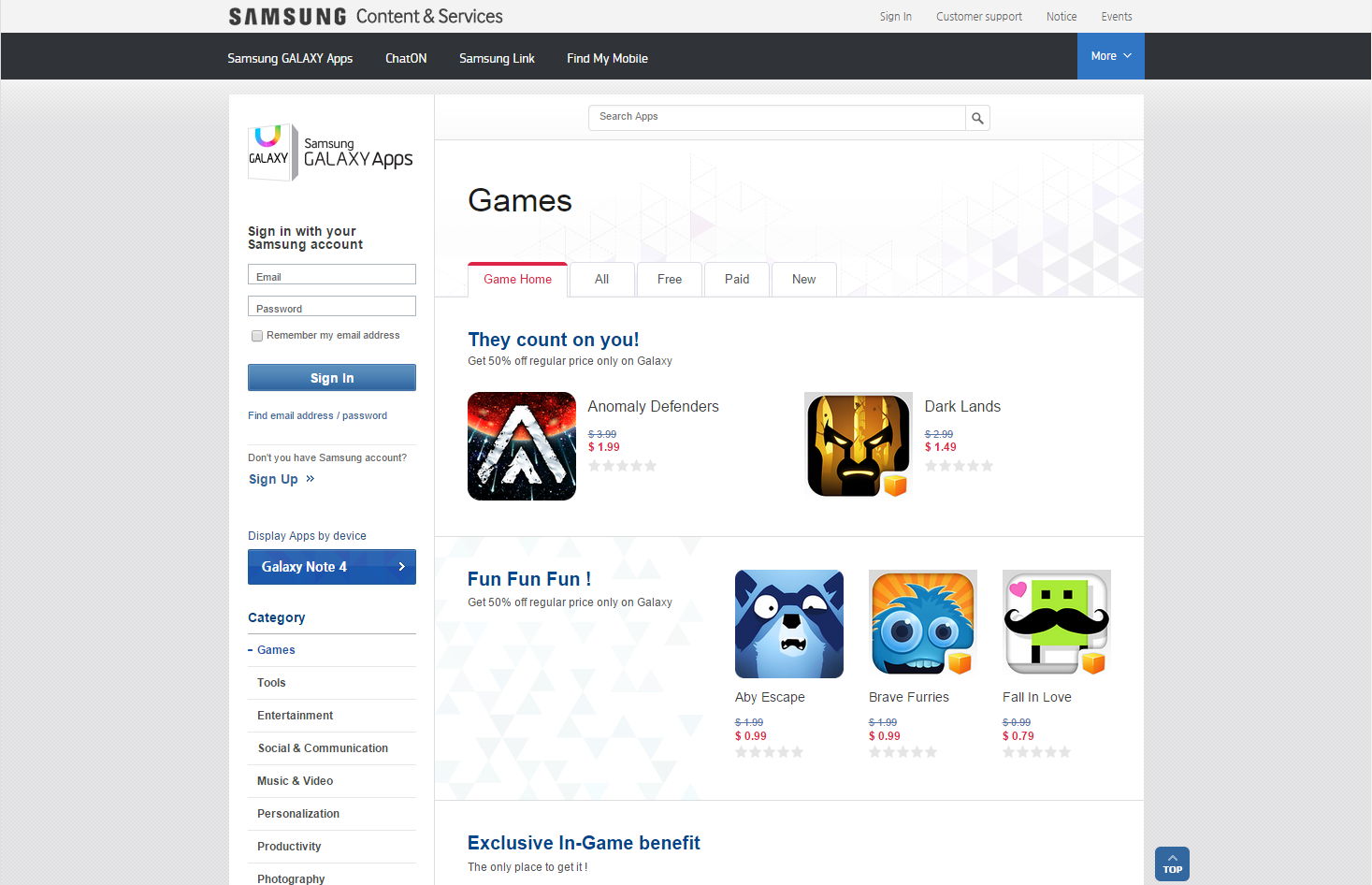Viewport: 1372px width, 885px height.
Task: Click the Password input field
Action: (x=332, y=306)
